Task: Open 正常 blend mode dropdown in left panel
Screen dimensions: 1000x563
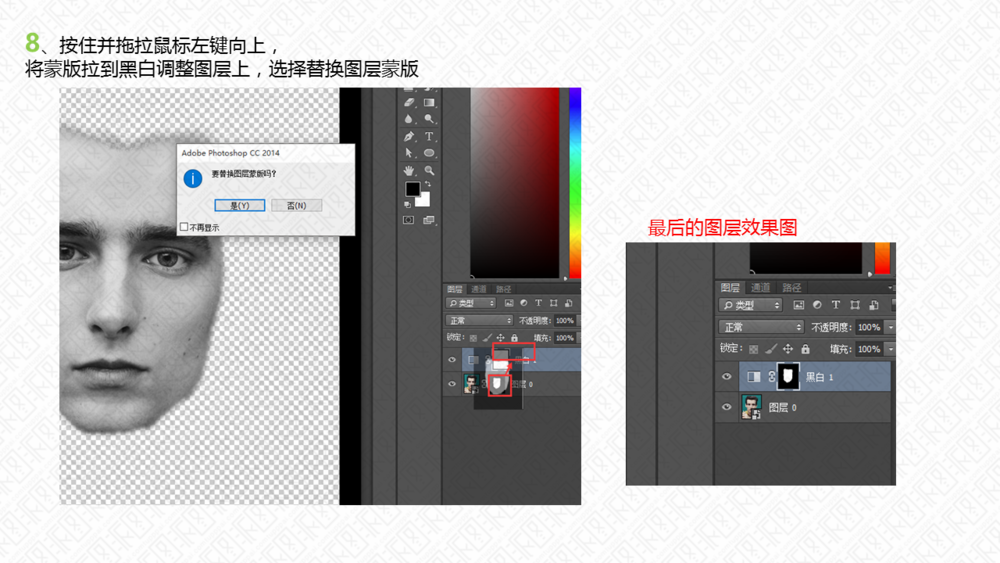Action: [479, 321]
